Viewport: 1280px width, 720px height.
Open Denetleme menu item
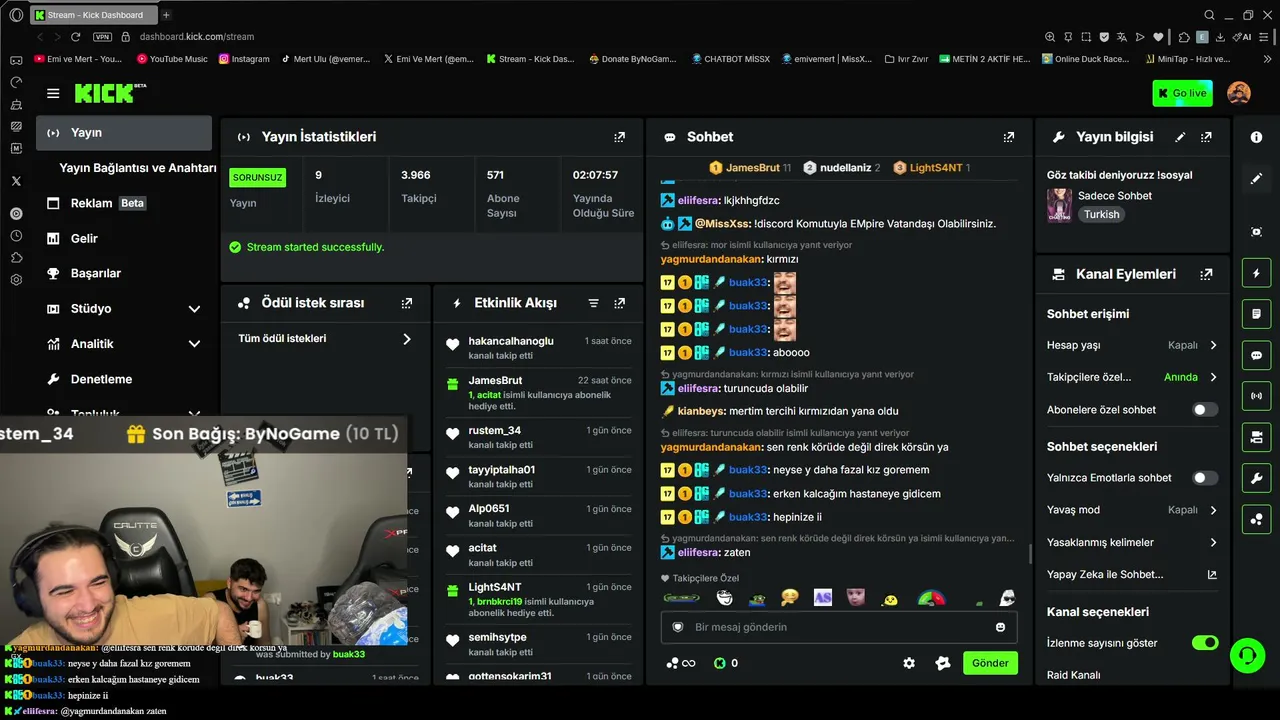pos(124,380)
